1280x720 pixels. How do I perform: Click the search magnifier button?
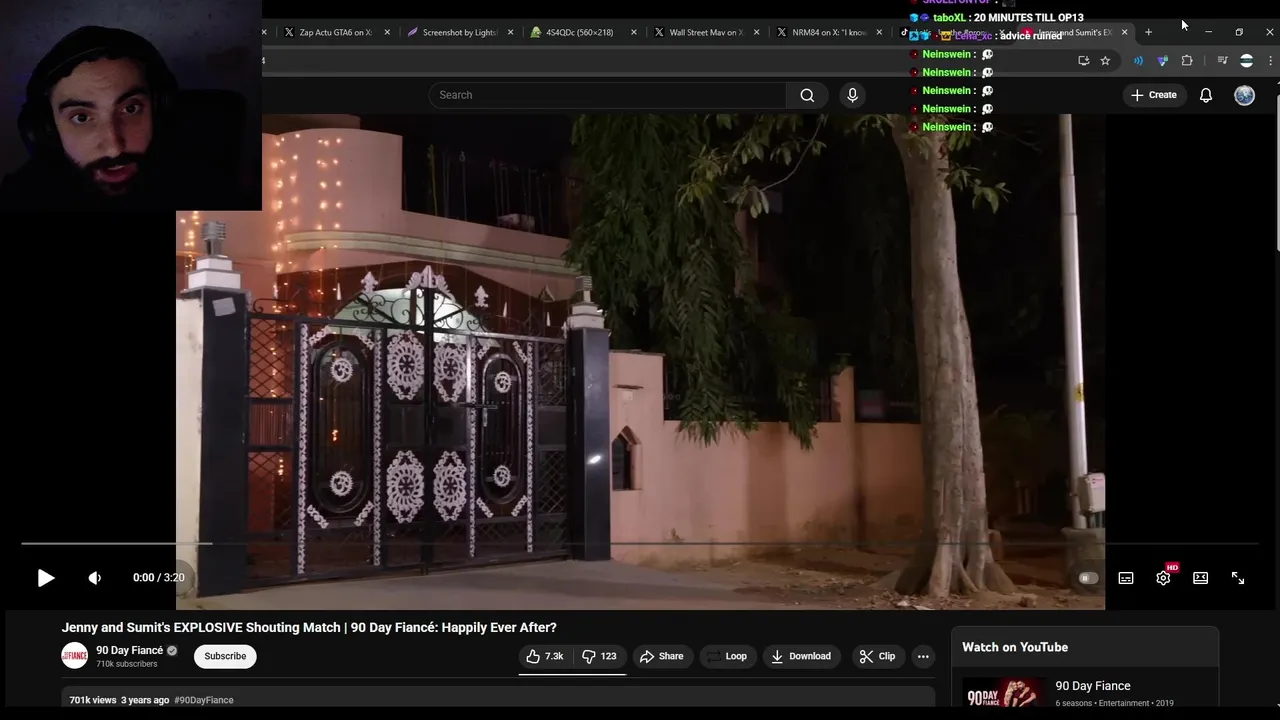coord(807,95)
